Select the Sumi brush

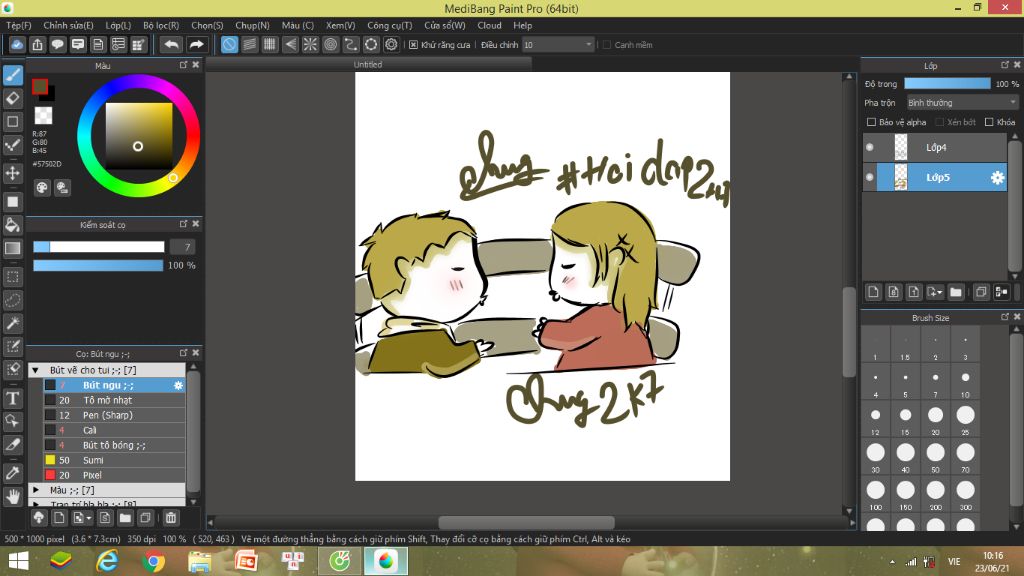click(x=114, y=460)
